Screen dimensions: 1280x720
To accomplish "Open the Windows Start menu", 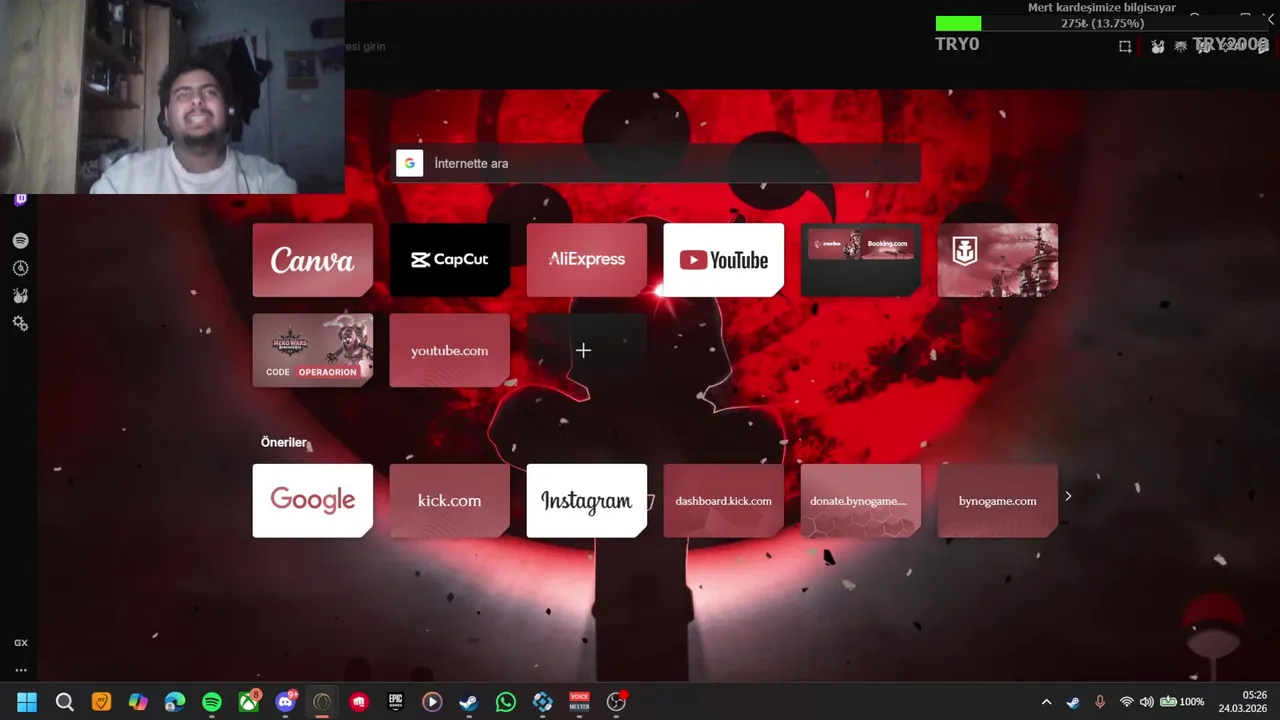I will tap(27, 702).
